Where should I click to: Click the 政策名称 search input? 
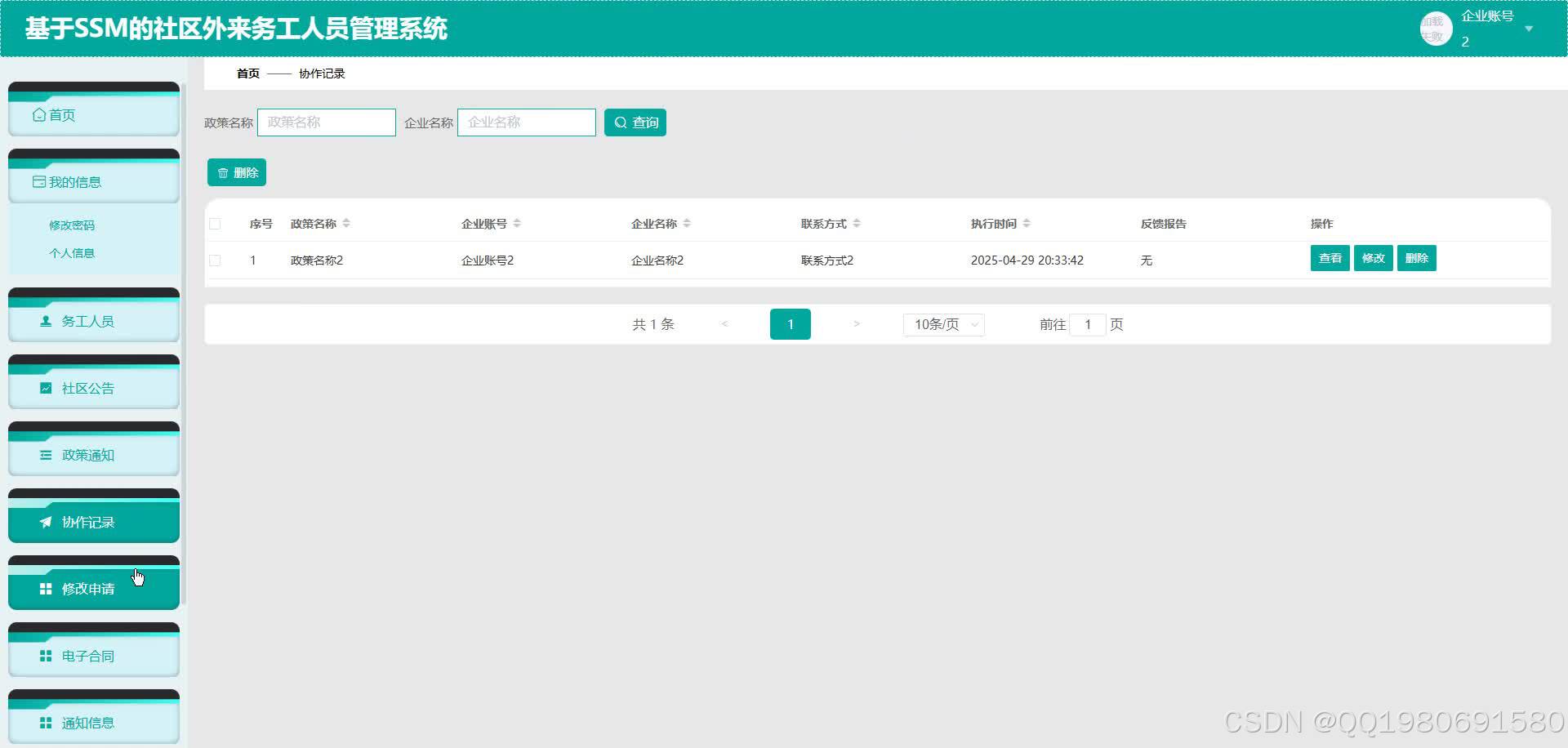point(327,122)
